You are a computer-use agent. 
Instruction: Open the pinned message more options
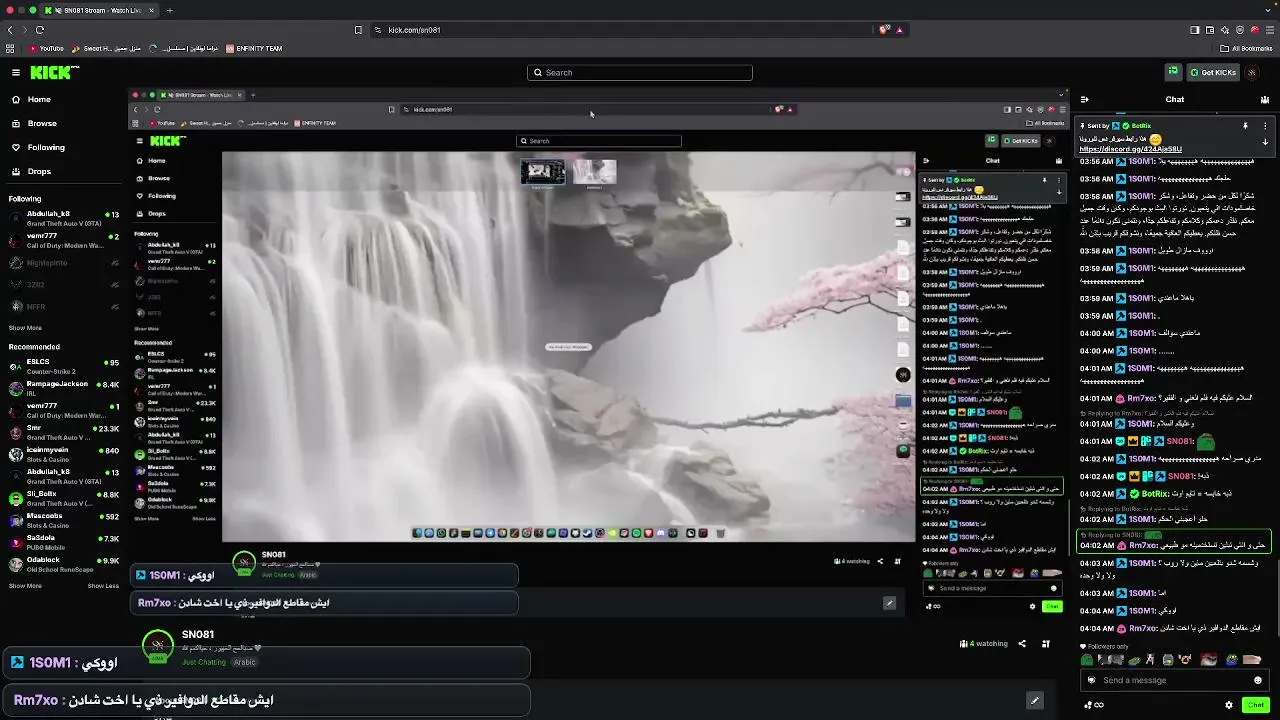pyautogui.click(x=1265, y=126)
